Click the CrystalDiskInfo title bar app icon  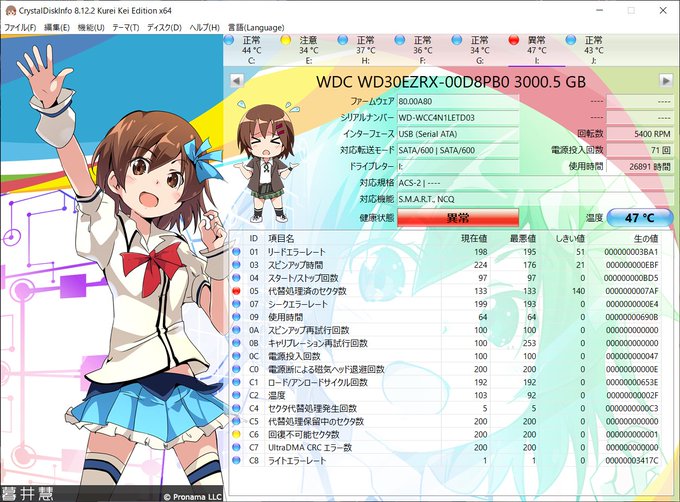(x=10, y=10)
